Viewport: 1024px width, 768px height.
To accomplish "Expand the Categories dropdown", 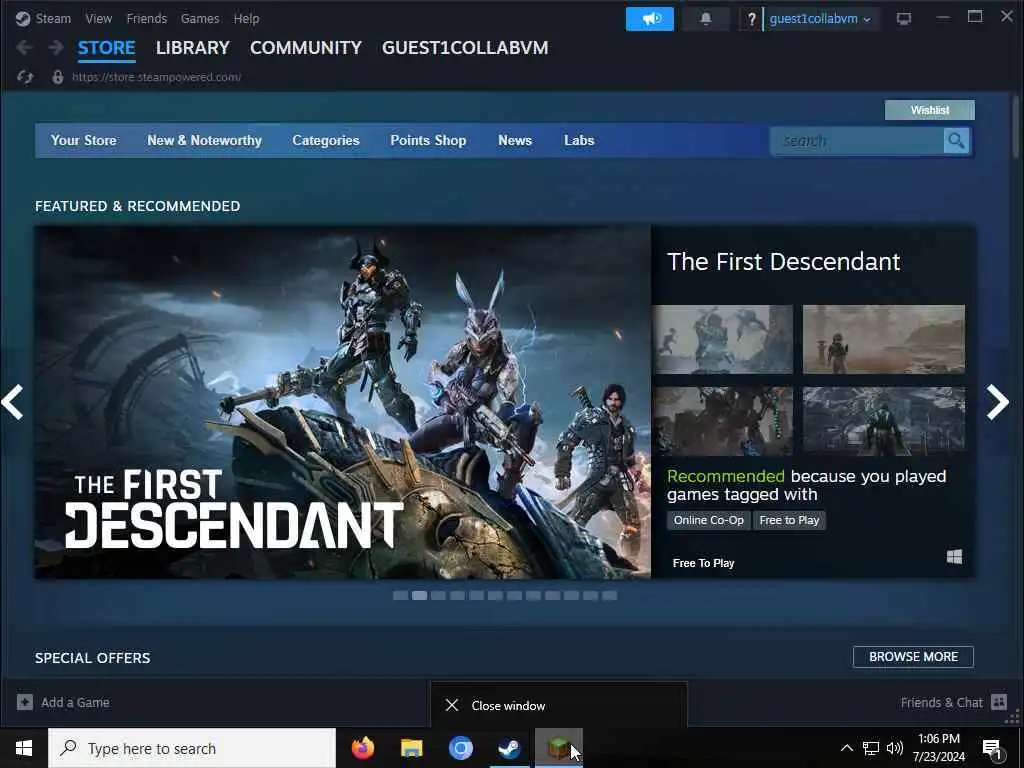I will point(326,140).
